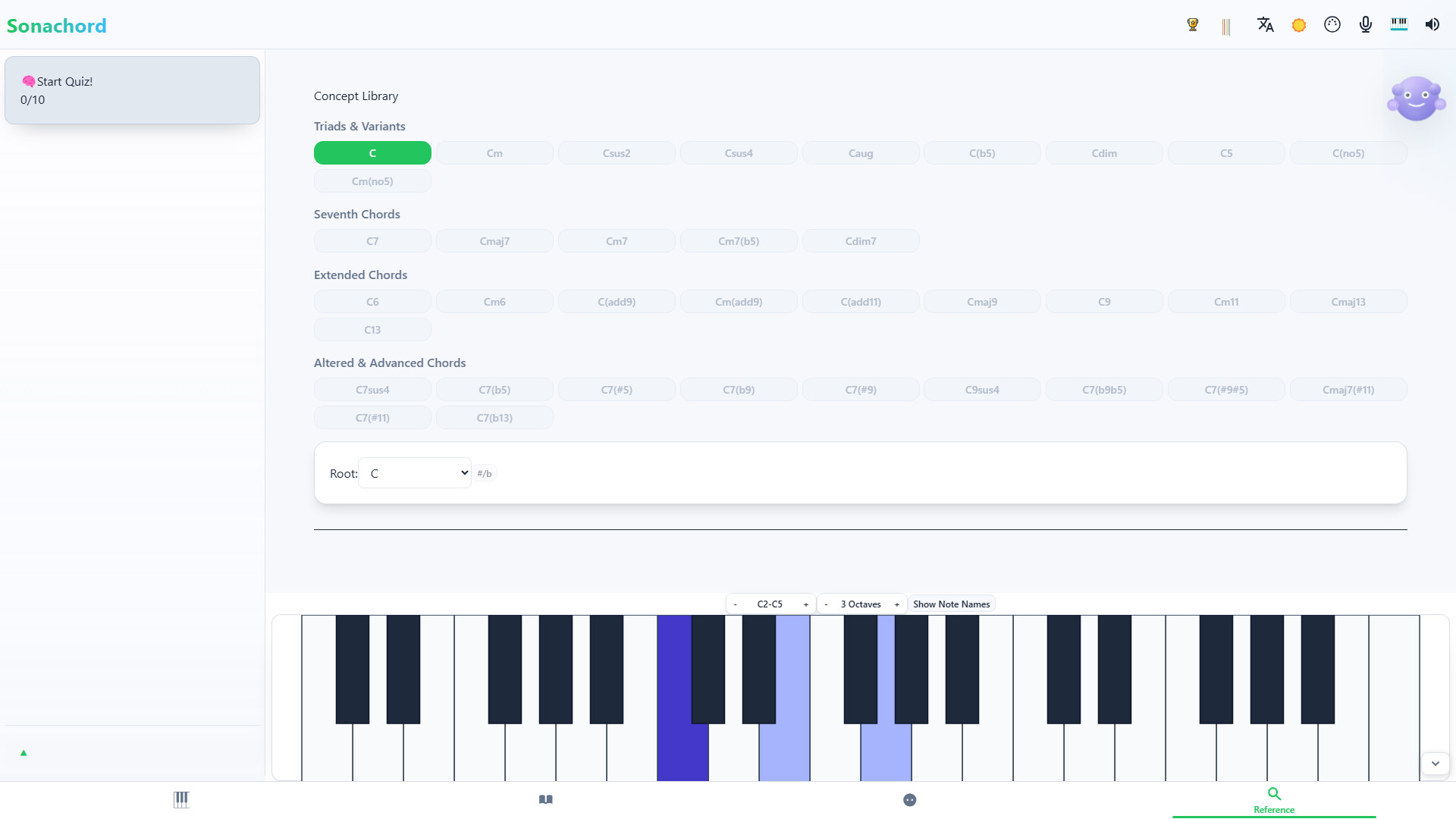This screenshot has height=819, width=1456.
Task: Select the Csus2 chord chip
Action: 617,153
